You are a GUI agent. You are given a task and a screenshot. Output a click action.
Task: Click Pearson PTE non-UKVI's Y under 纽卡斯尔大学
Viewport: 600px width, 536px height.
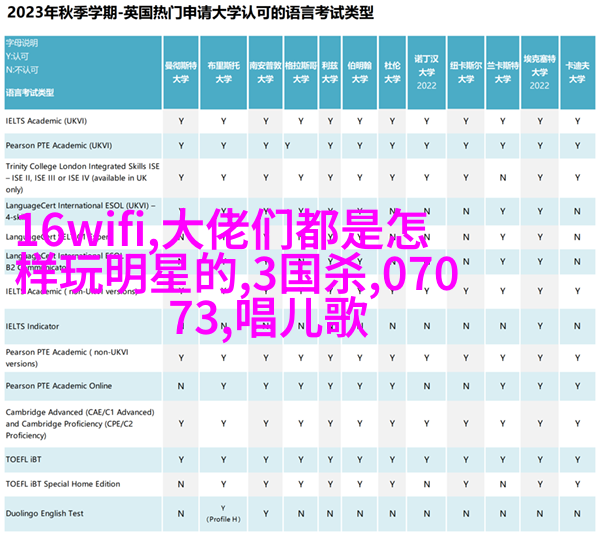(466, 358)
